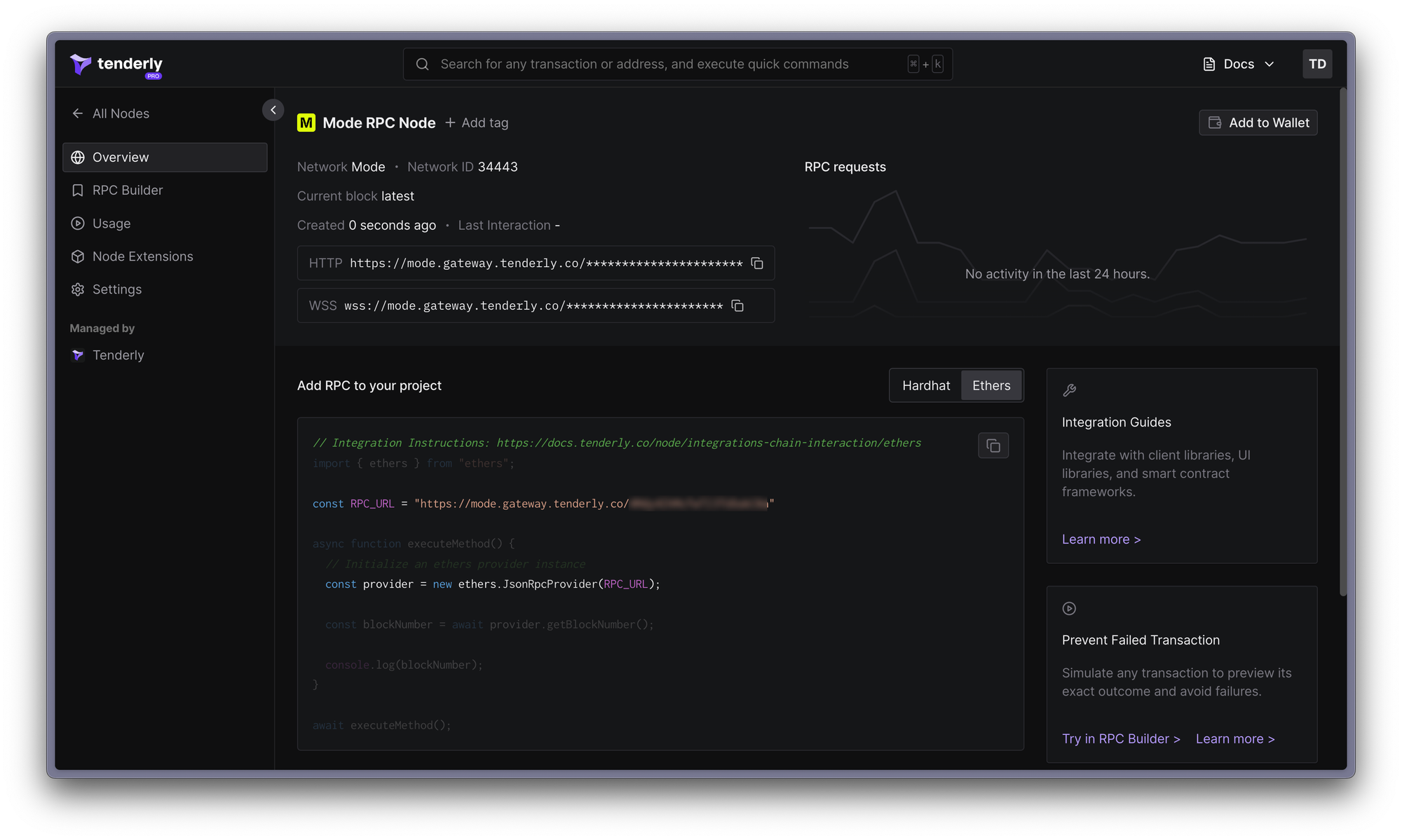Focus the transaction search field
The width and height of the screenshot is (1402, 840).
tap(644, 64)
